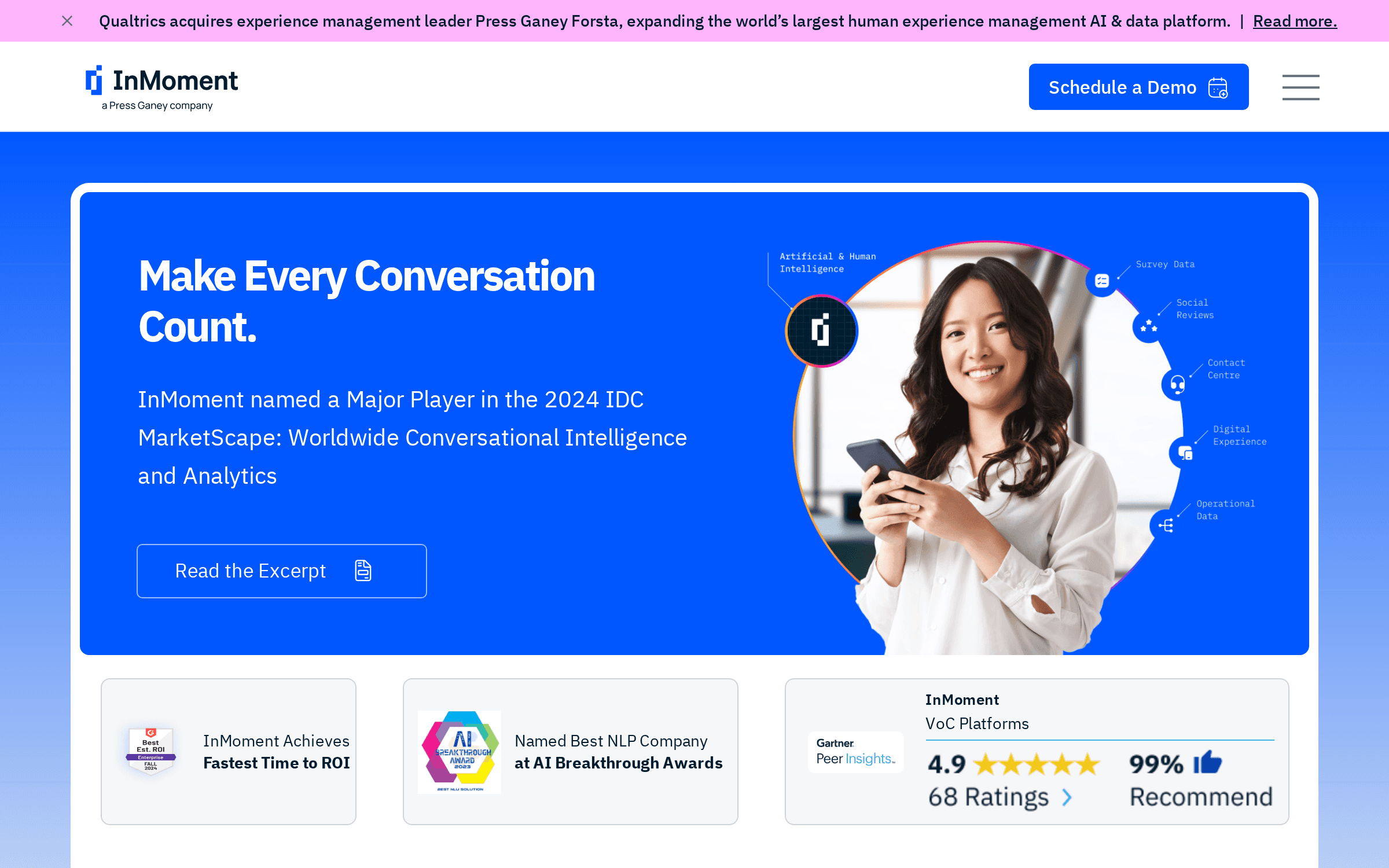
Task: Click the IDC MarketScape subheading paragraph
Action: [412, 438]
